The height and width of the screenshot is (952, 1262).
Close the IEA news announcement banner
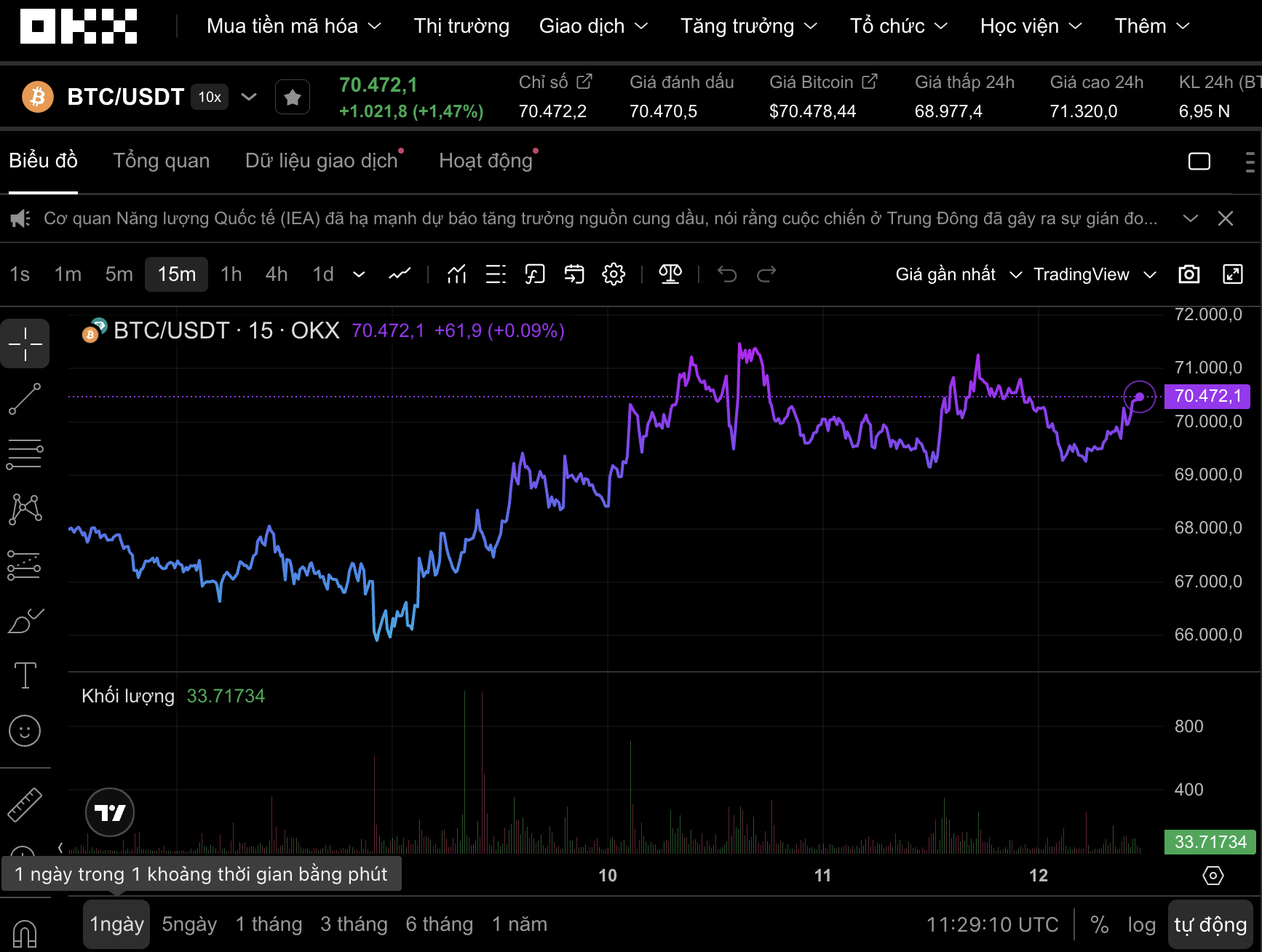click(1226, 218)
